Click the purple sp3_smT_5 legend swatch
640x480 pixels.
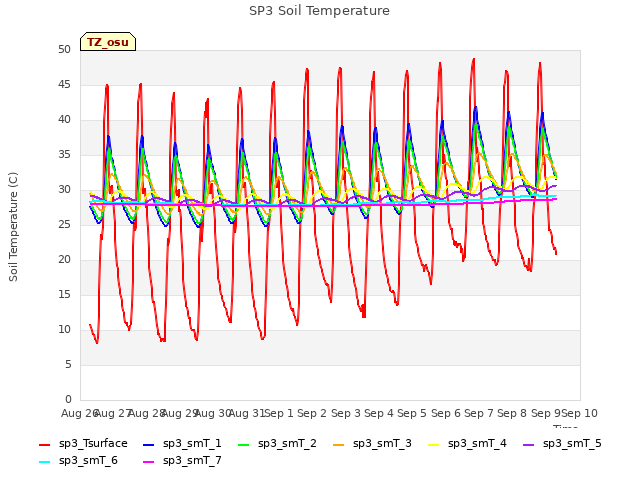point(529,444)
